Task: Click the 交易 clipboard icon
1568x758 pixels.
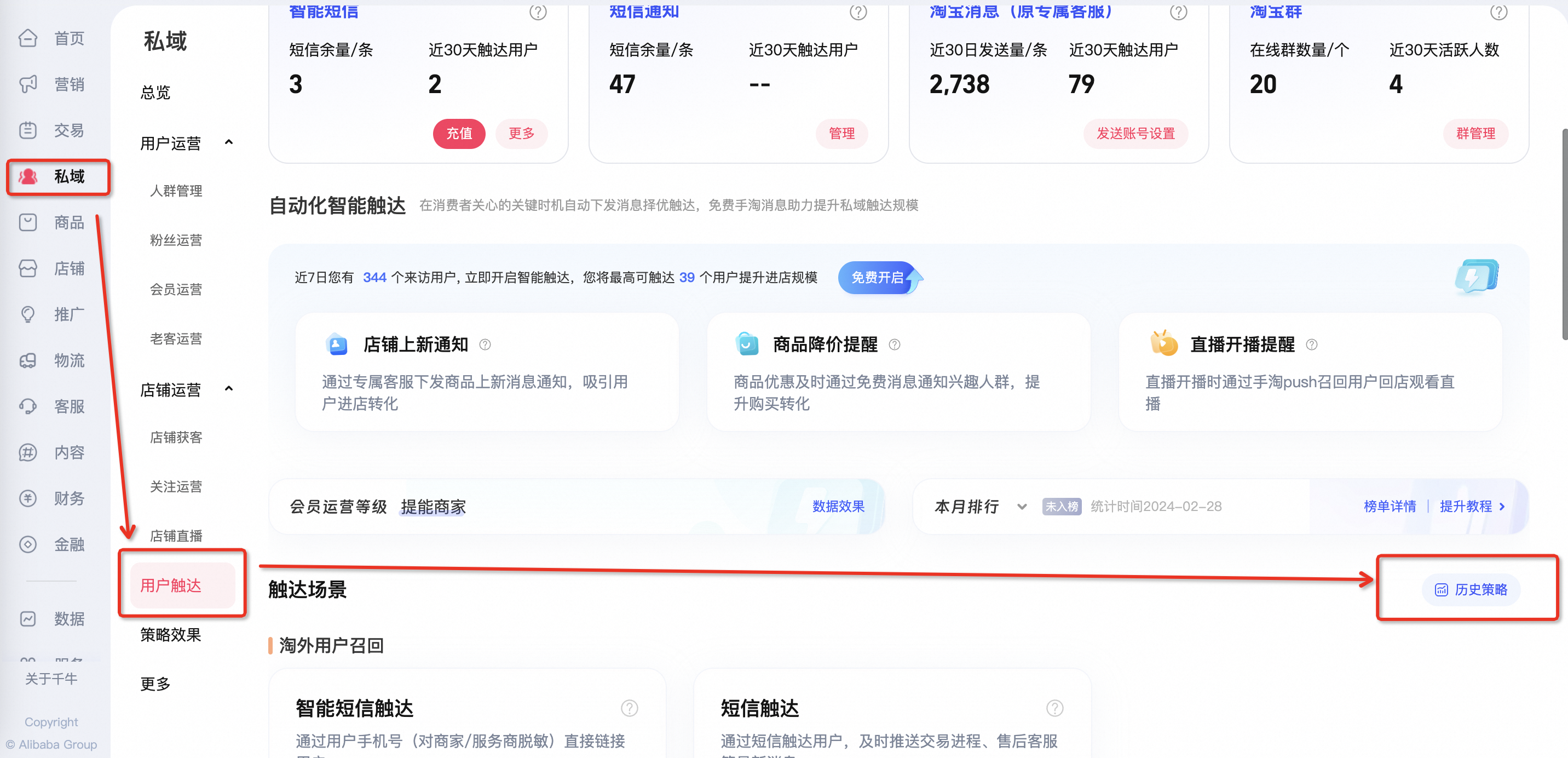Action: click(27, 130)
